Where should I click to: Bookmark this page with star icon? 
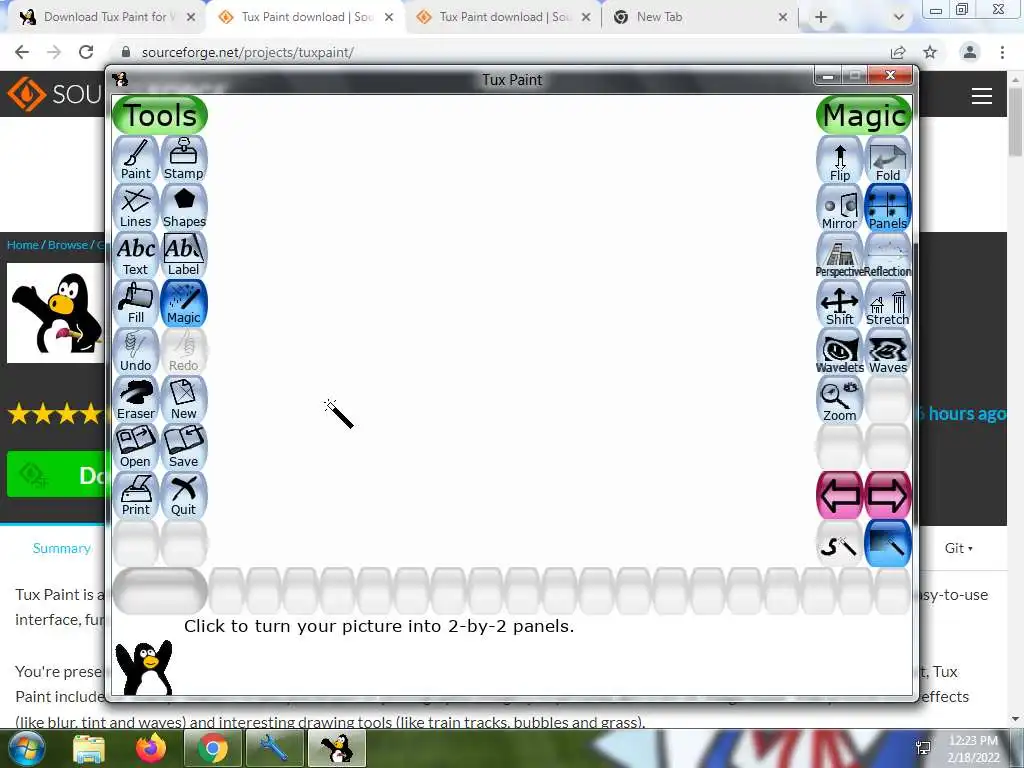pyautogui.click(x=930, y=52)
